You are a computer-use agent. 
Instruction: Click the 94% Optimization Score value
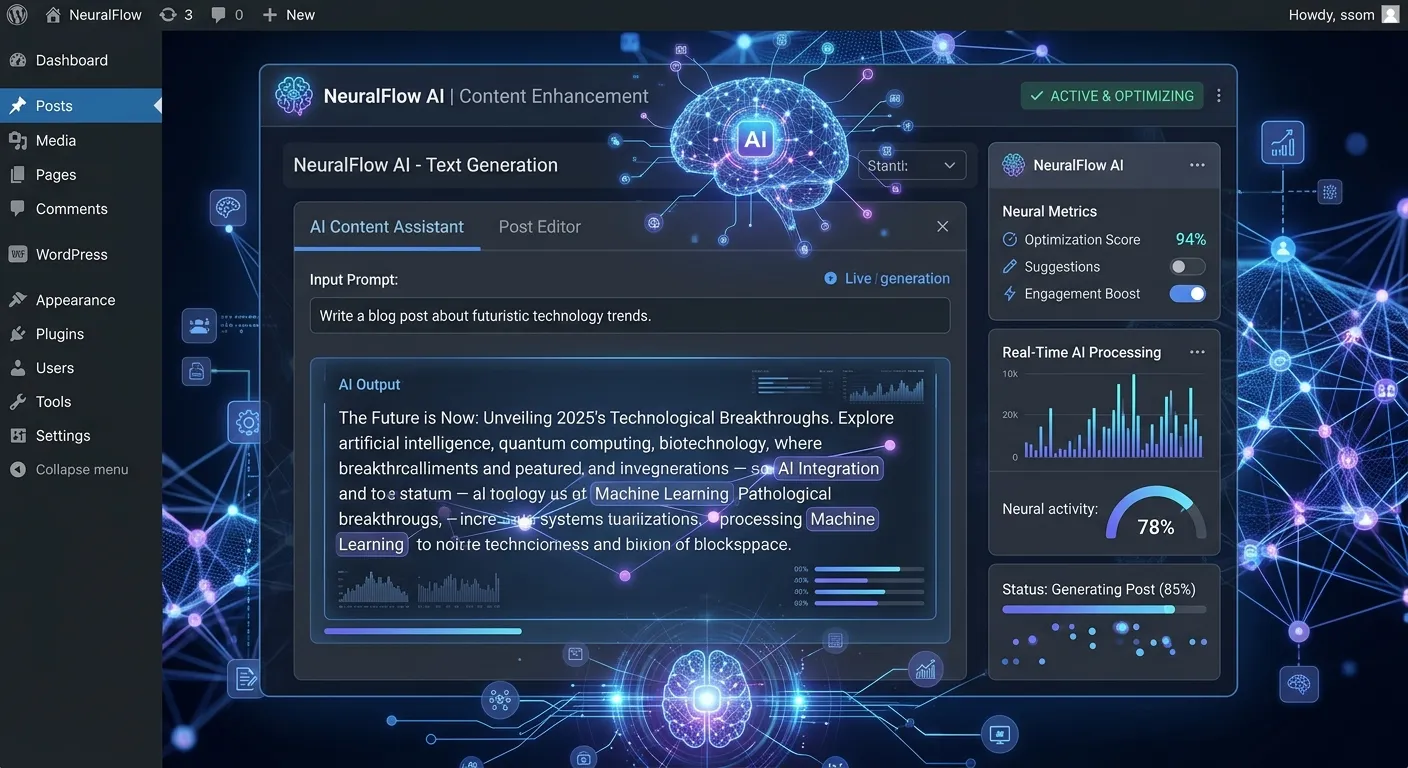coord(1191,240)
